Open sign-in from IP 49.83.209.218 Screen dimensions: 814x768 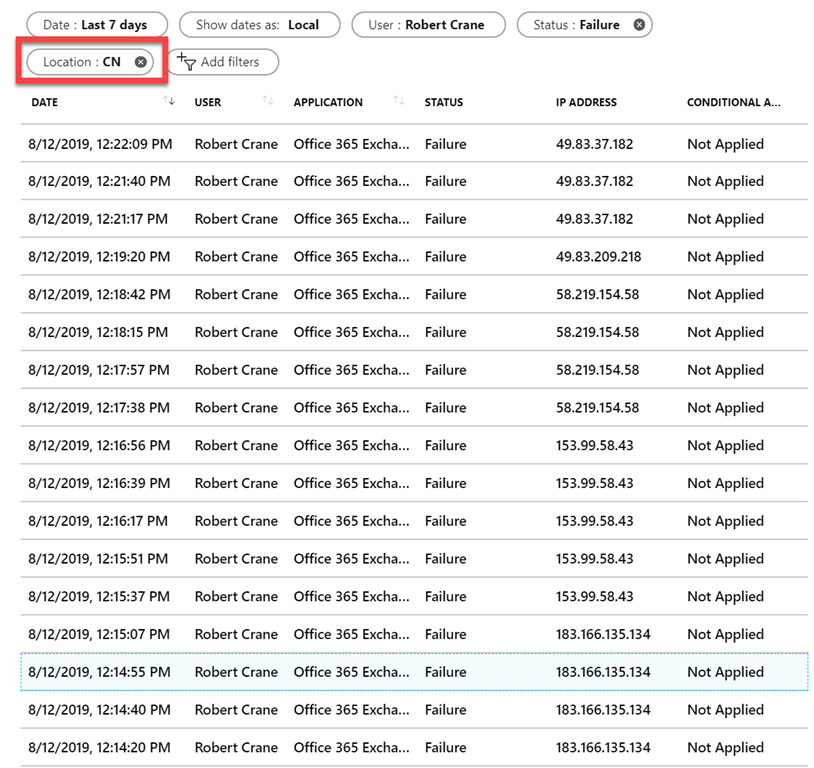click(598, 257)
